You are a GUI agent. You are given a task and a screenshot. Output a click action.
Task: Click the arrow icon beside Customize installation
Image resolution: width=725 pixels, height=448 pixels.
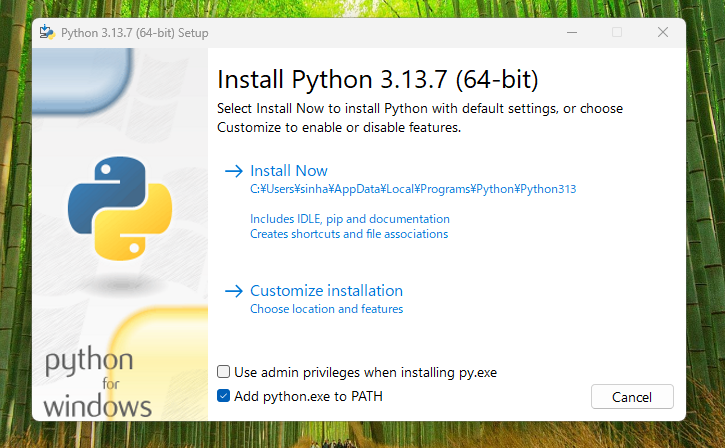click(x=234, y=291)
